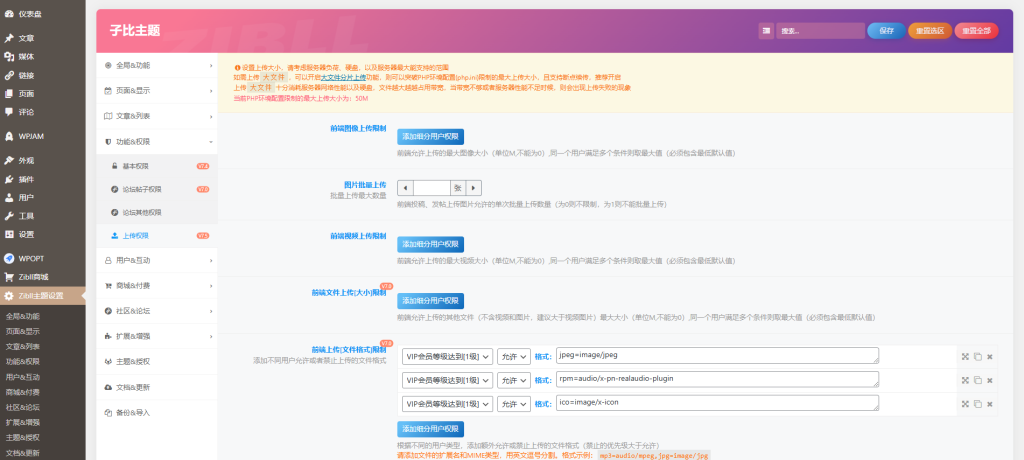Image resolution: width=1024 pixels, height=460 pixels.
Task: Open the user condition dropdown on the rpm row
Action: point(447,380)
